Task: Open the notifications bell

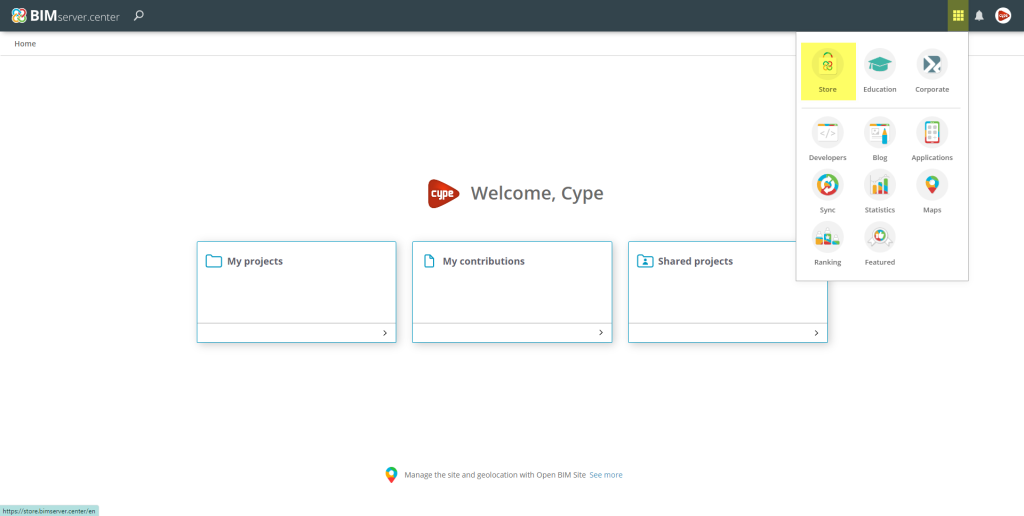Action: pos(979,16)
